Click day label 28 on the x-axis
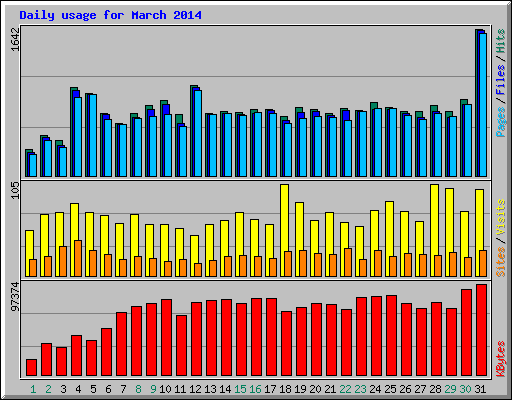This screenshot has width=512, height=400. [435, 389]
